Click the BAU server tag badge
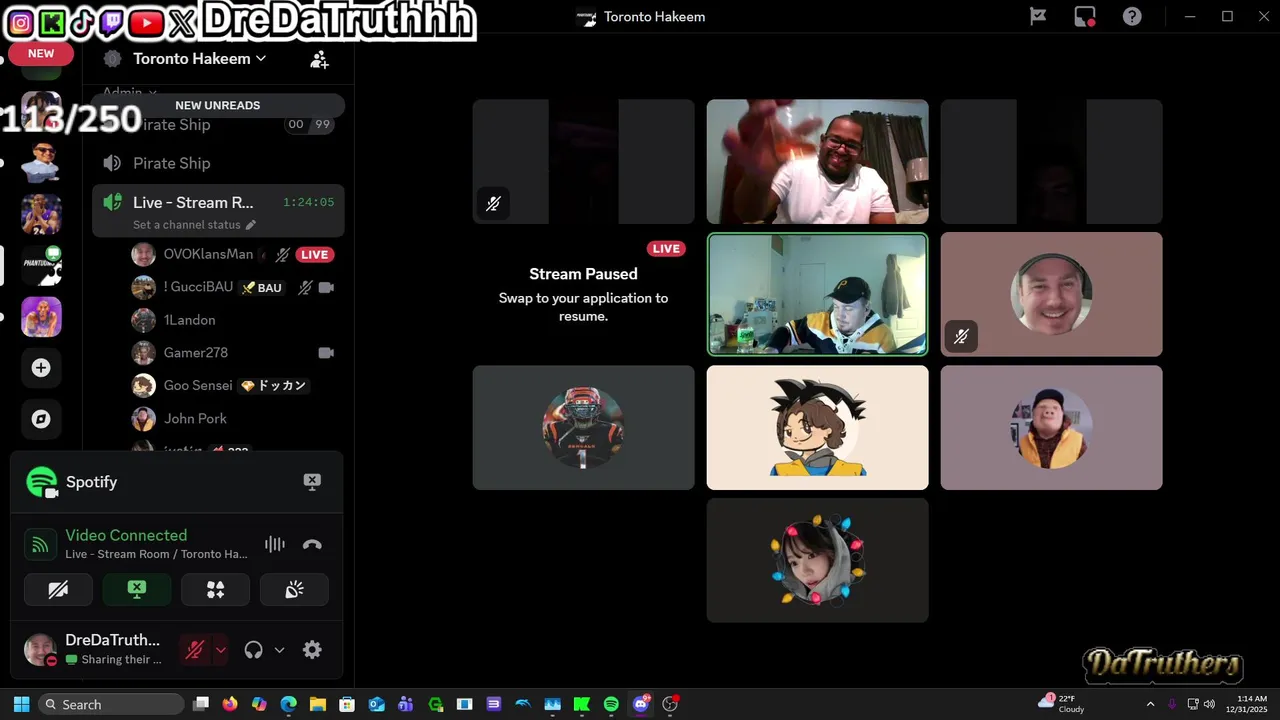 [262, 288]
